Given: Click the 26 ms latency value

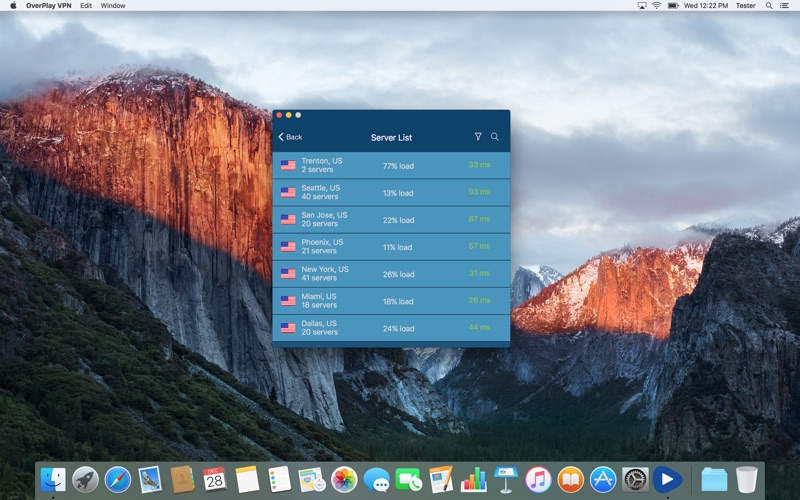Looking at the screenshot, I should 480,300.
